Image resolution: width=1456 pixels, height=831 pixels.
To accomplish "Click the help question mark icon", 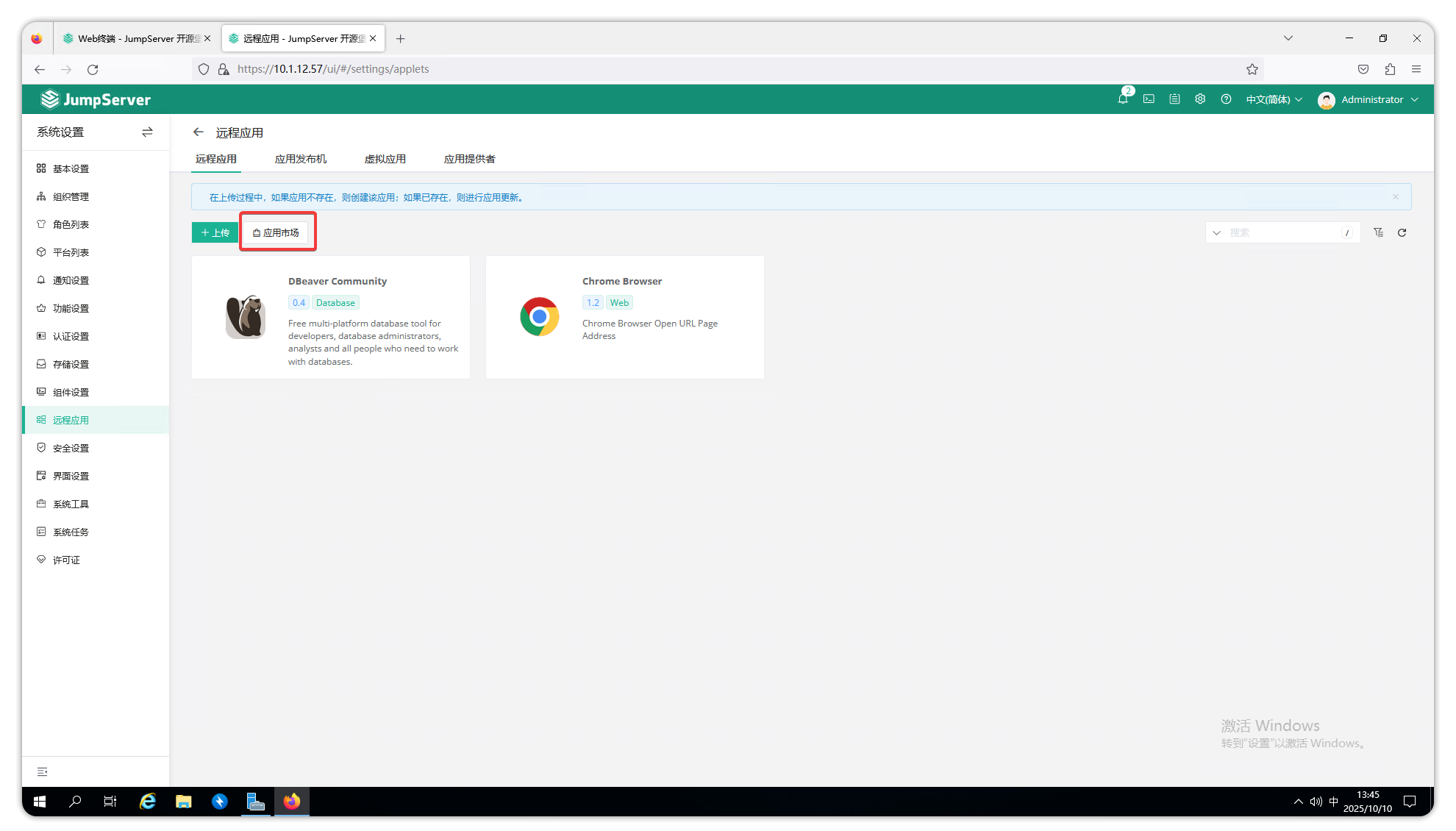I will 1226,99.
